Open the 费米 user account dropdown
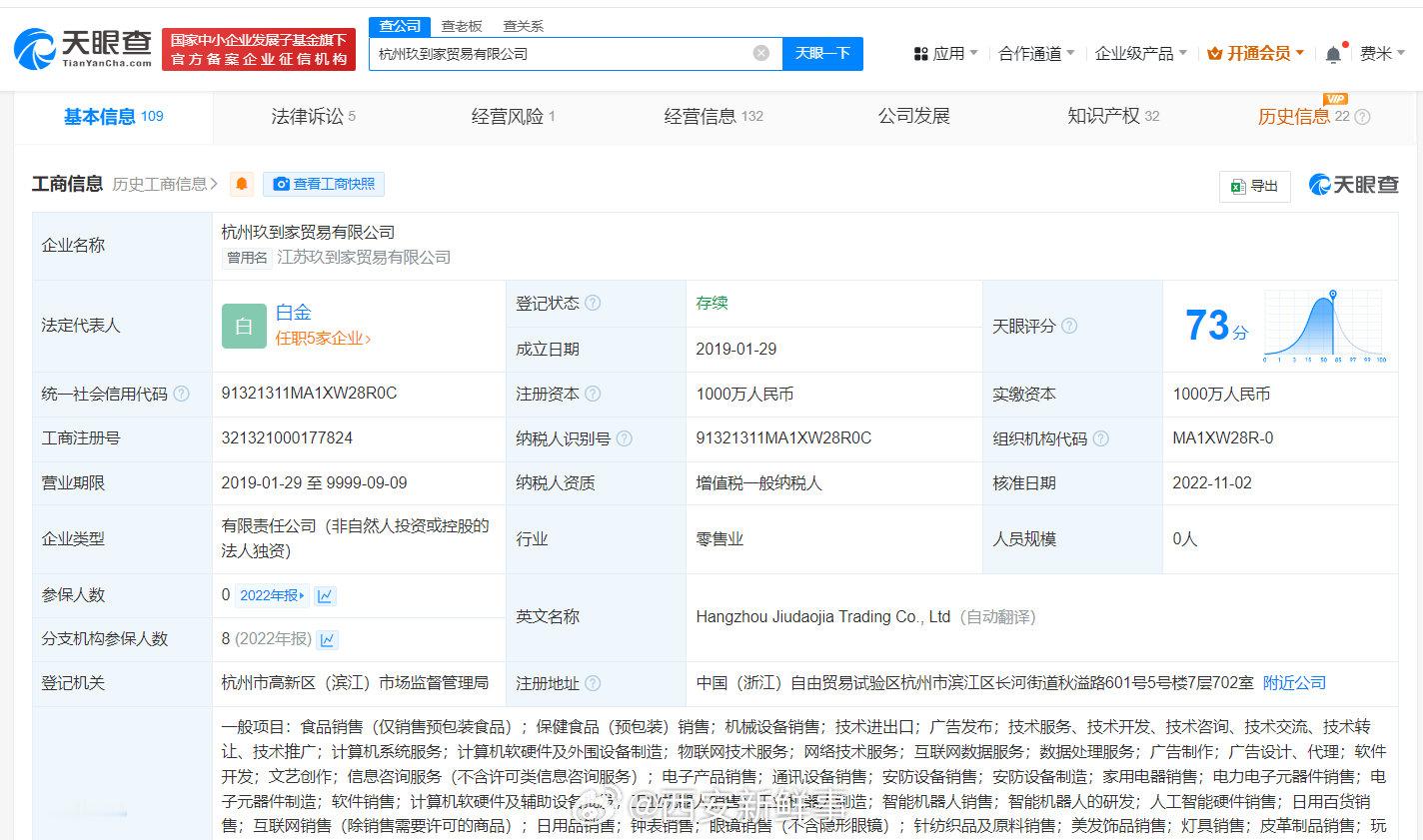This screenshot has width=1423, height=840. point(1383,53)
